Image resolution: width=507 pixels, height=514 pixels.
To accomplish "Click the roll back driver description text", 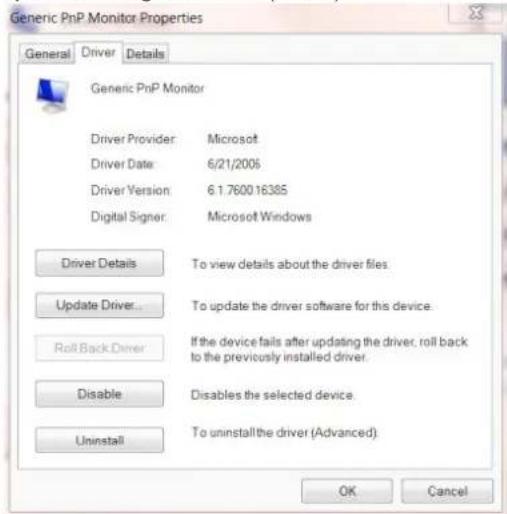I will [x=329, y=349].
